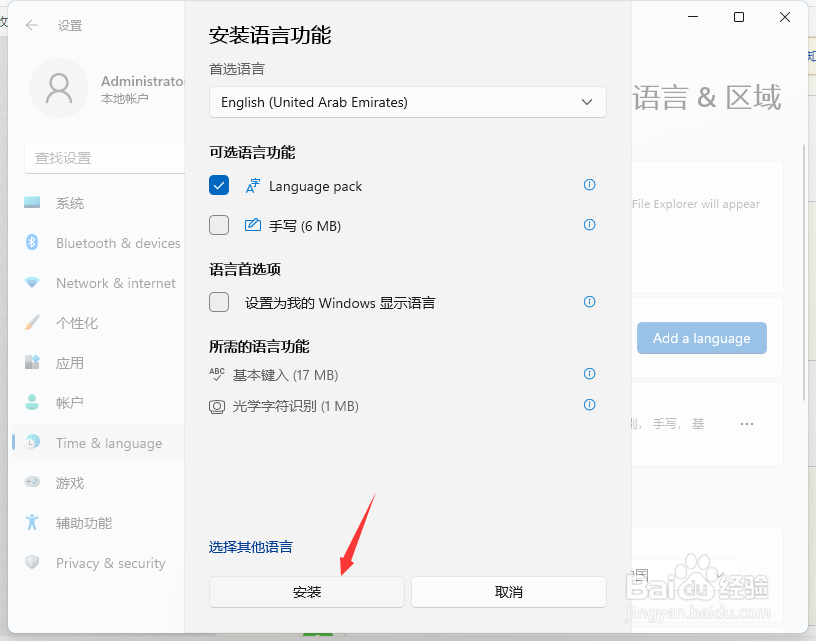Click info icon beside Language pack

tap(590, 185)
